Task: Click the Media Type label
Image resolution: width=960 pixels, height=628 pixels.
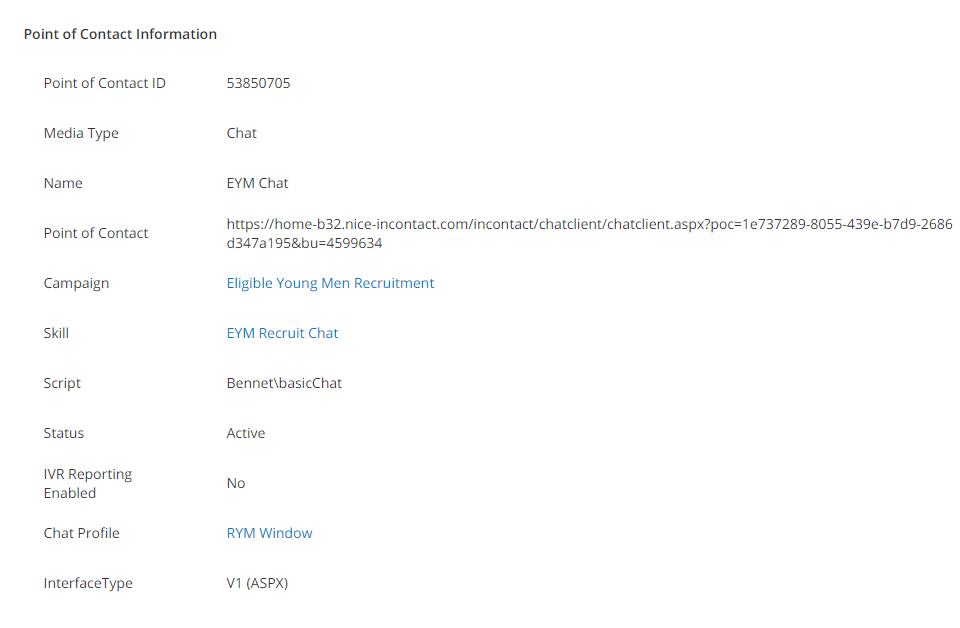Action: [x=81, y=133]
